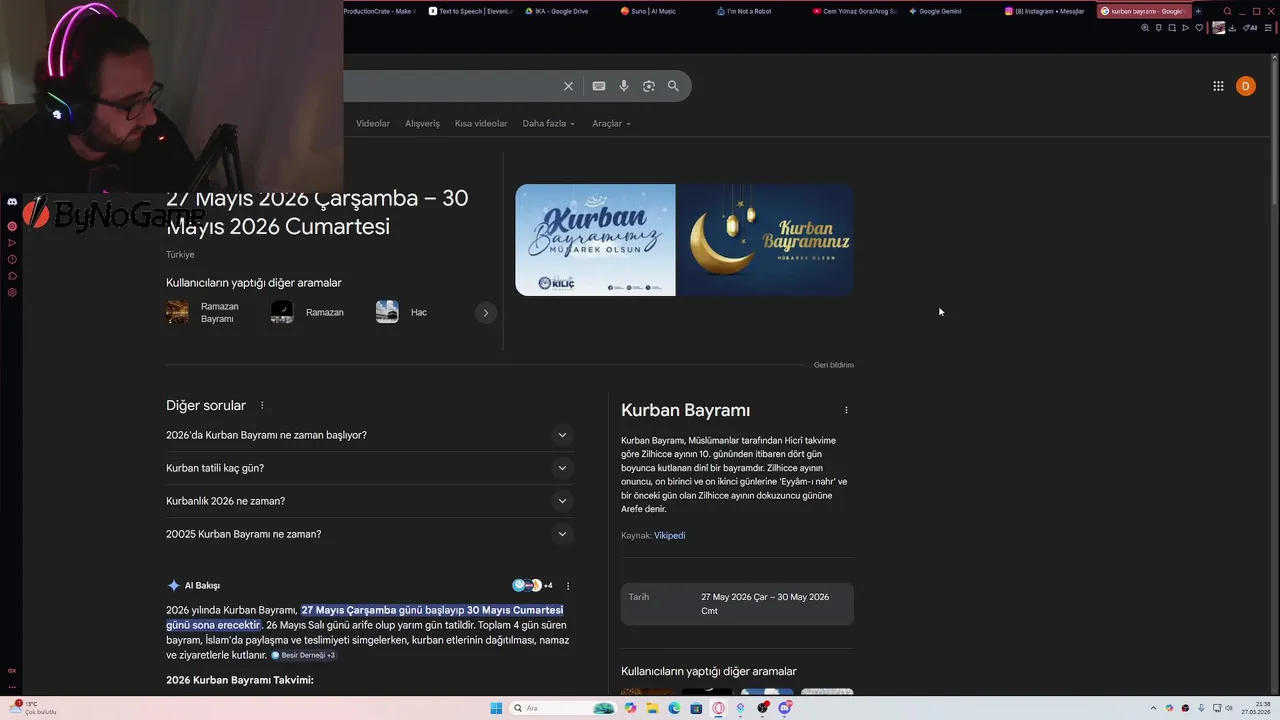This screenshot has width=1280, height=720.
Task: Switch to the Videolar search tab
Action: (373, 124)
